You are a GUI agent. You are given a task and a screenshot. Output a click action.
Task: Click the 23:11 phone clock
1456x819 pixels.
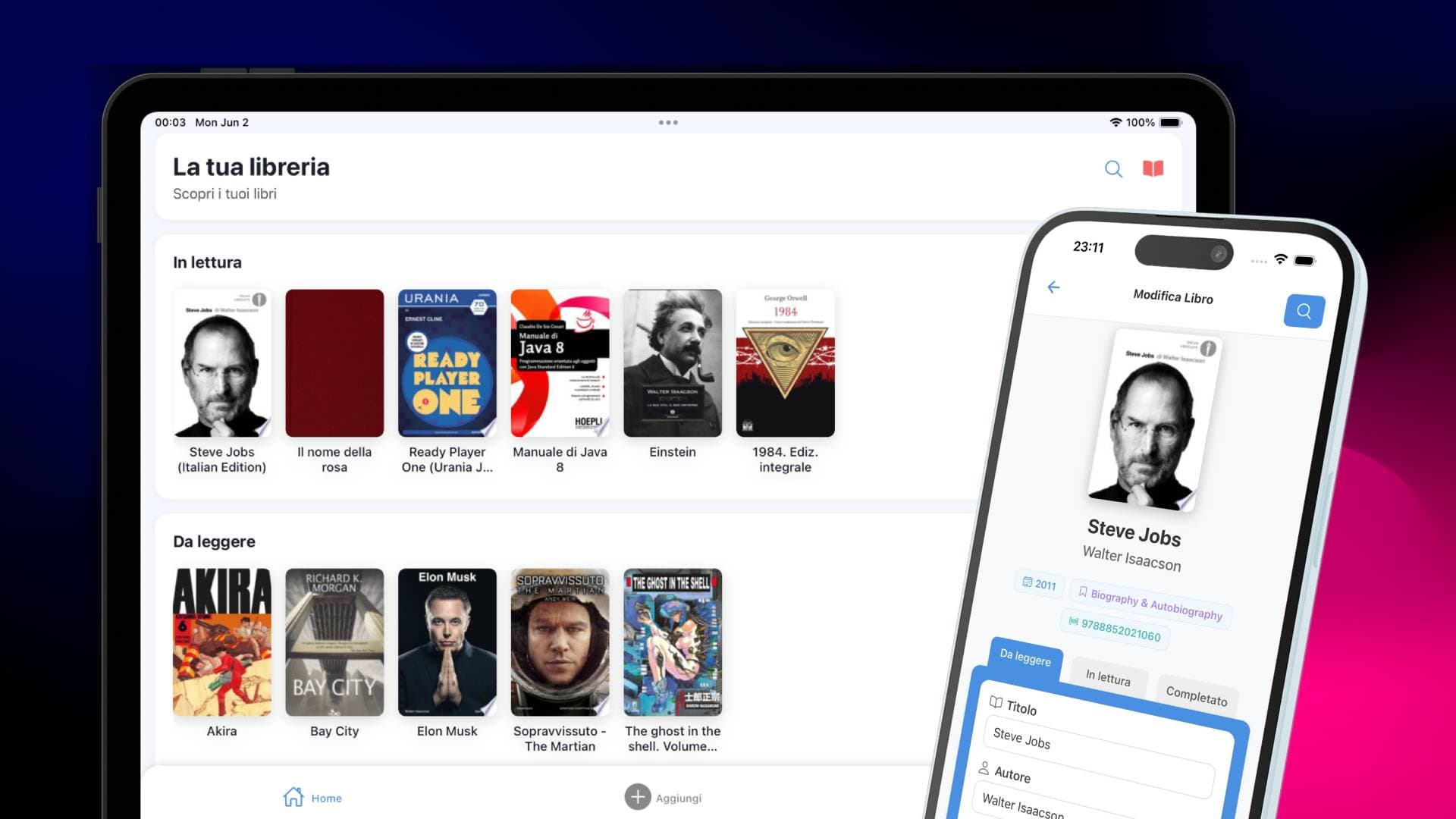[x=1088, y=246]
